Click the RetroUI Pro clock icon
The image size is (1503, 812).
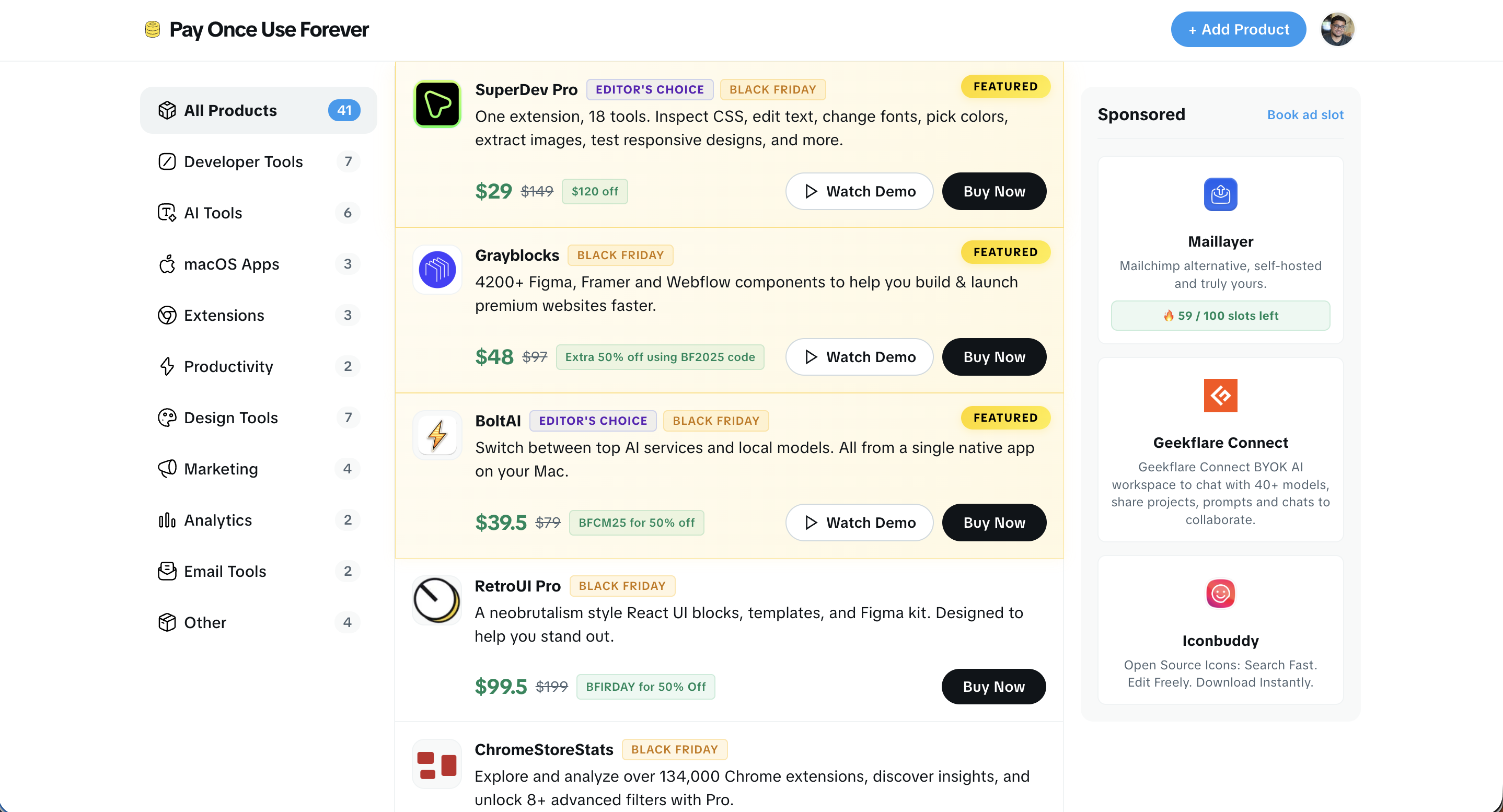click(436, 600)
